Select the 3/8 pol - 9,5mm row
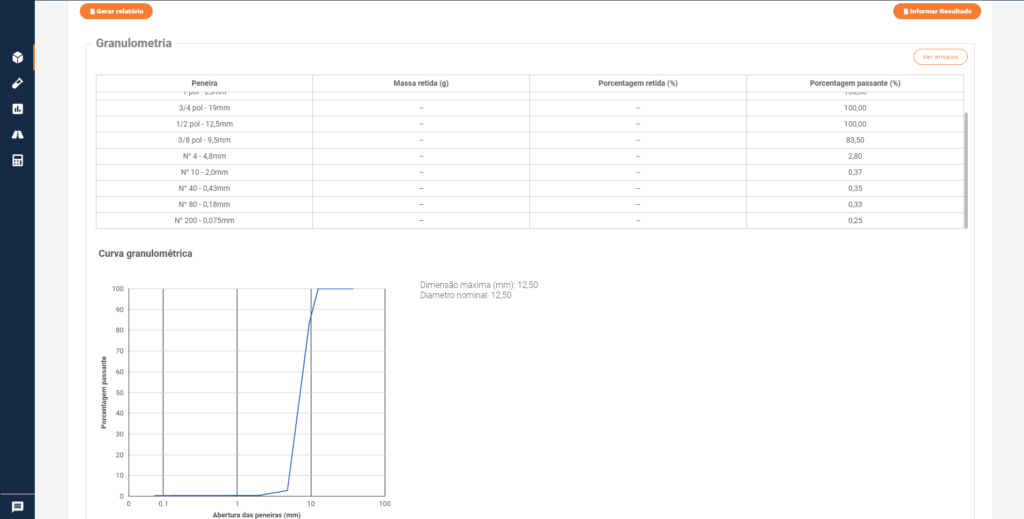The height and width of the screenshot is (519, 1024). pos(204,140)
